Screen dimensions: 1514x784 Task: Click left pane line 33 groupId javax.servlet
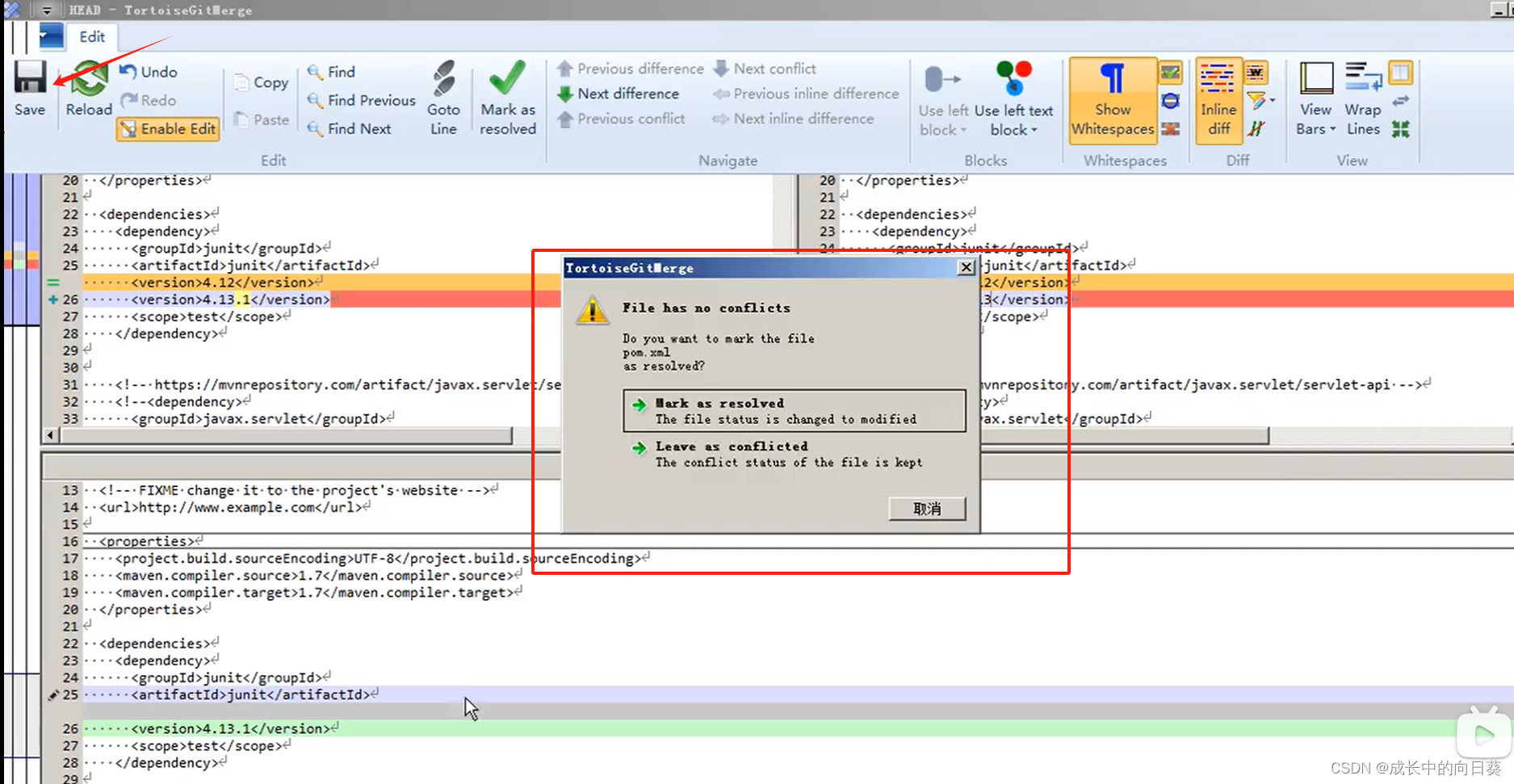[240, 418]
